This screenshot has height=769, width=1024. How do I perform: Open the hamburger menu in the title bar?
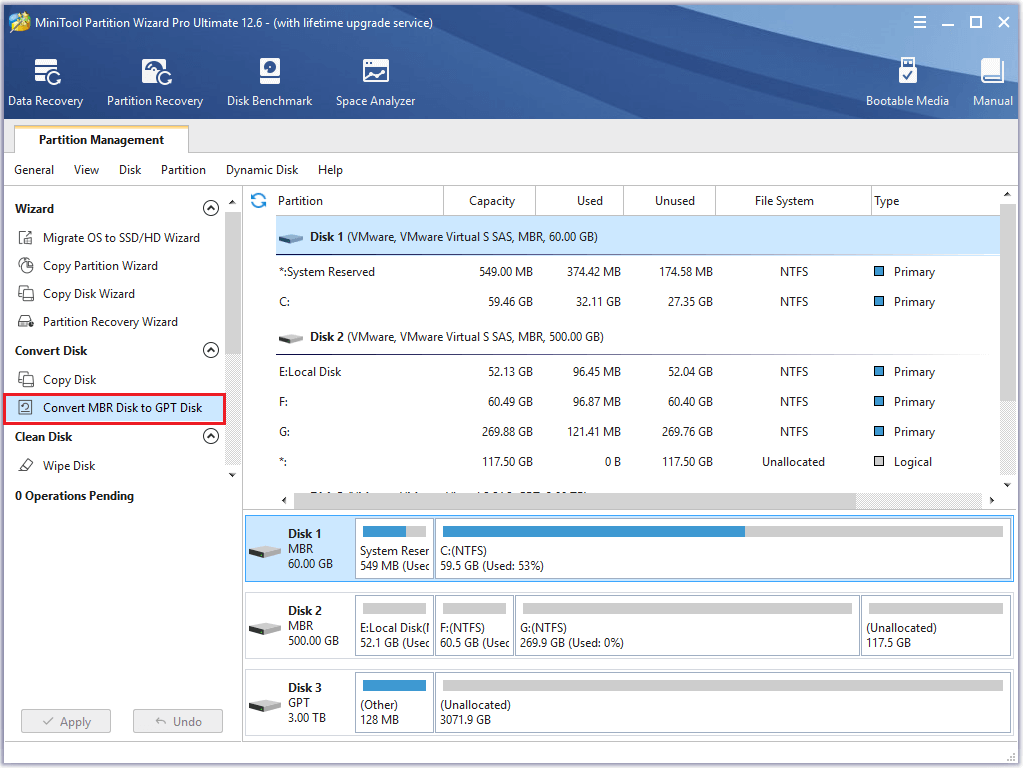point(920,22)
